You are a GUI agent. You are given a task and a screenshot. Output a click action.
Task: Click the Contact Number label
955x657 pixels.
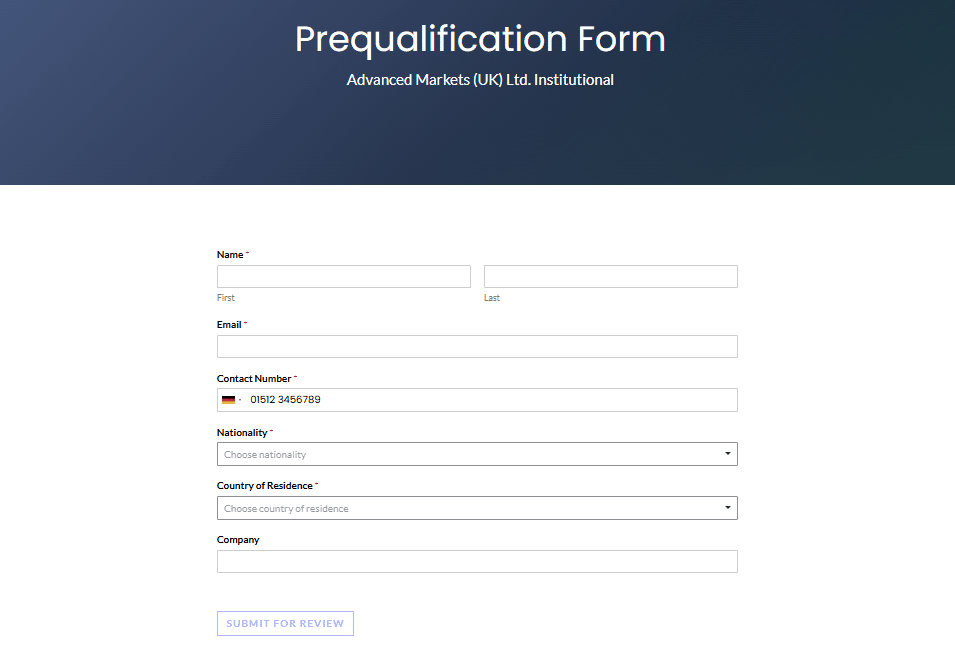click(254, 379)
